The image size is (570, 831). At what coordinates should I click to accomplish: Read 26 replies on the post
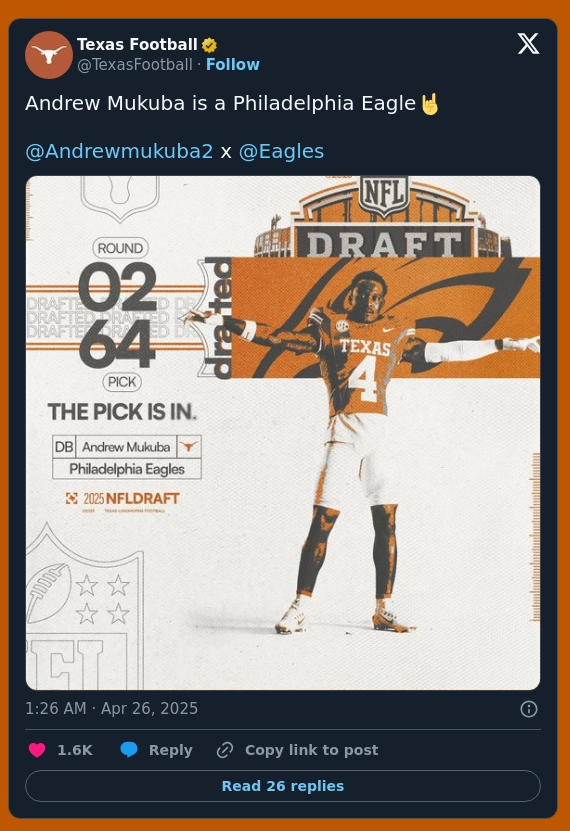tap(283, 786)
